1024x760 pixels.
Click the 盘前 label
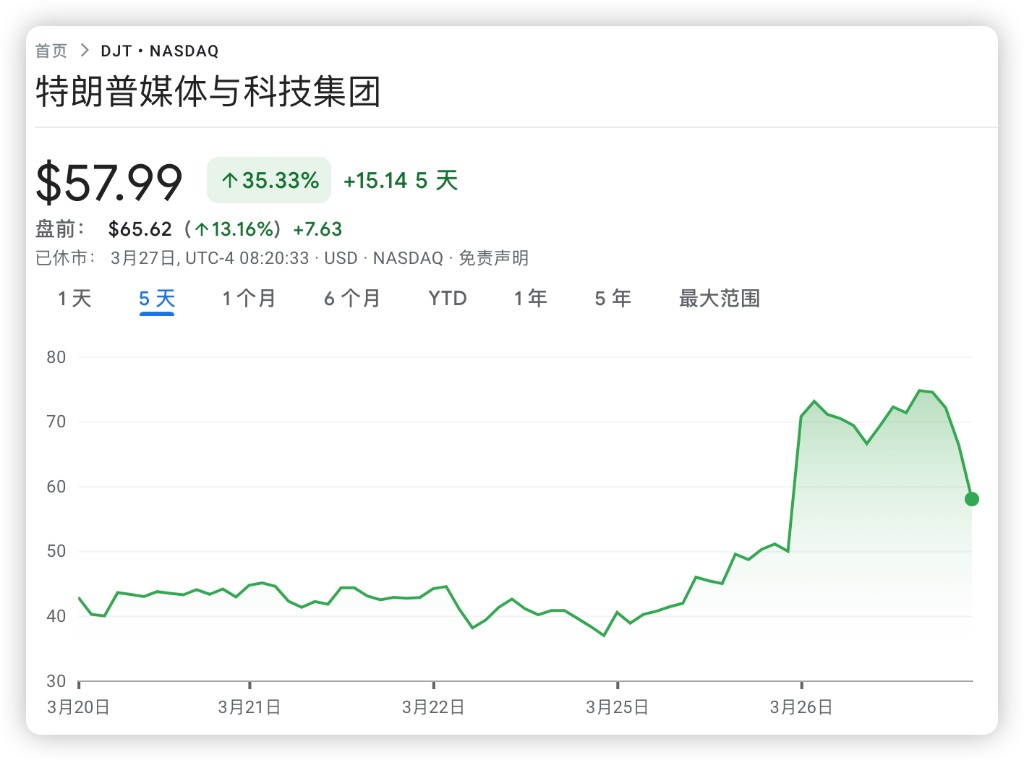pos(60,229)
